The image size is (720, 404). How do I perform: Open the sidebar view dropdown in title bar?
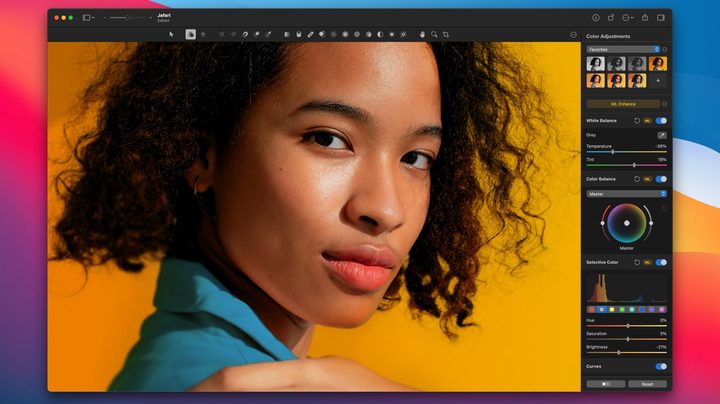coord(88,18)
